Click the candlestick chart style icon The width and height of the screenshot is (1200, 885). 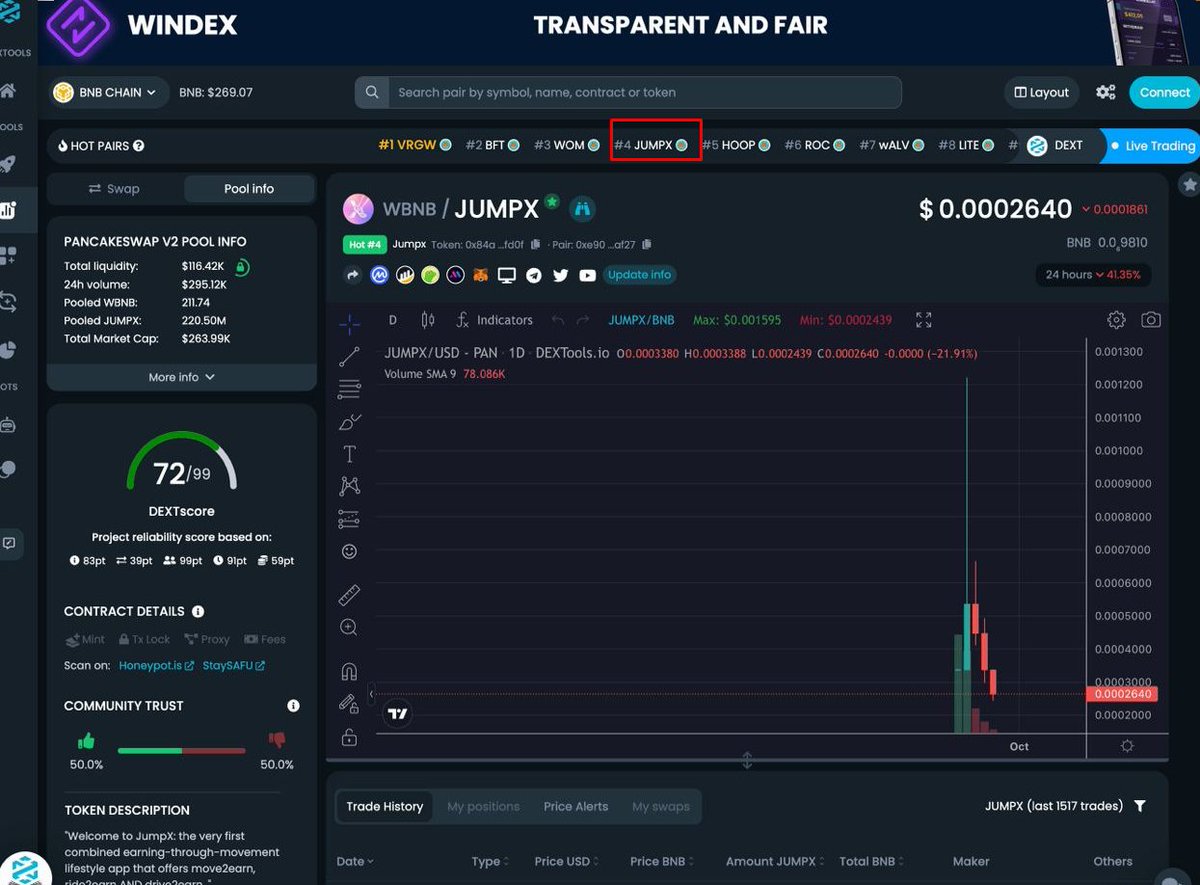(428, 320)
